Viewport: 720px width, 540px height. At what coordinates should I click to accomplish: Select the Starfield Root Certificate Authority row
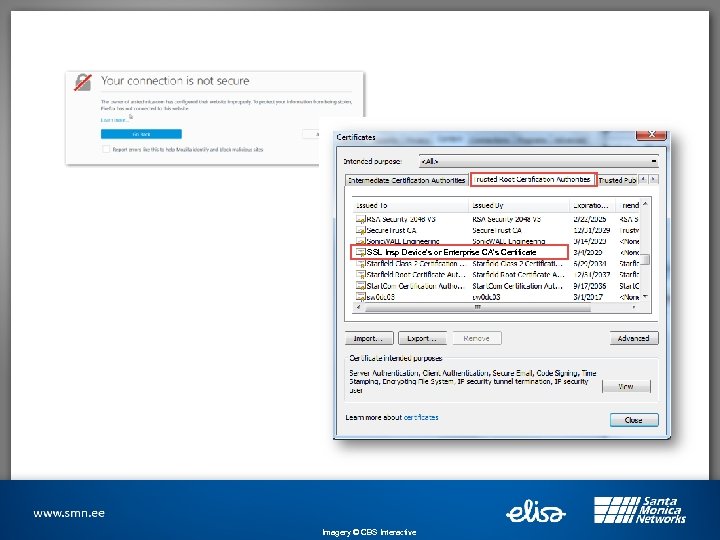[x=497, y=275]
